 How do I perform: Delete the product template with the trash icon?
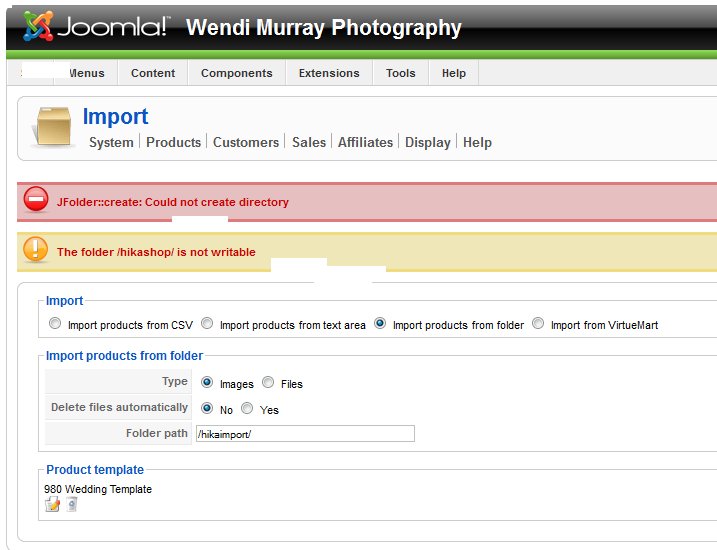[72, 505]
